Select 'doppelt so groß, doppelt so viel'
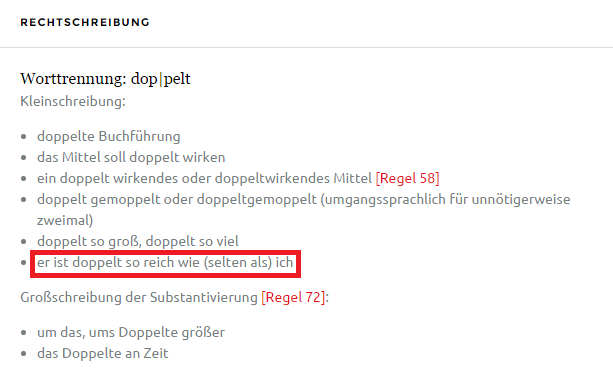This screenshot has width=613, height=383. (138, 242)
